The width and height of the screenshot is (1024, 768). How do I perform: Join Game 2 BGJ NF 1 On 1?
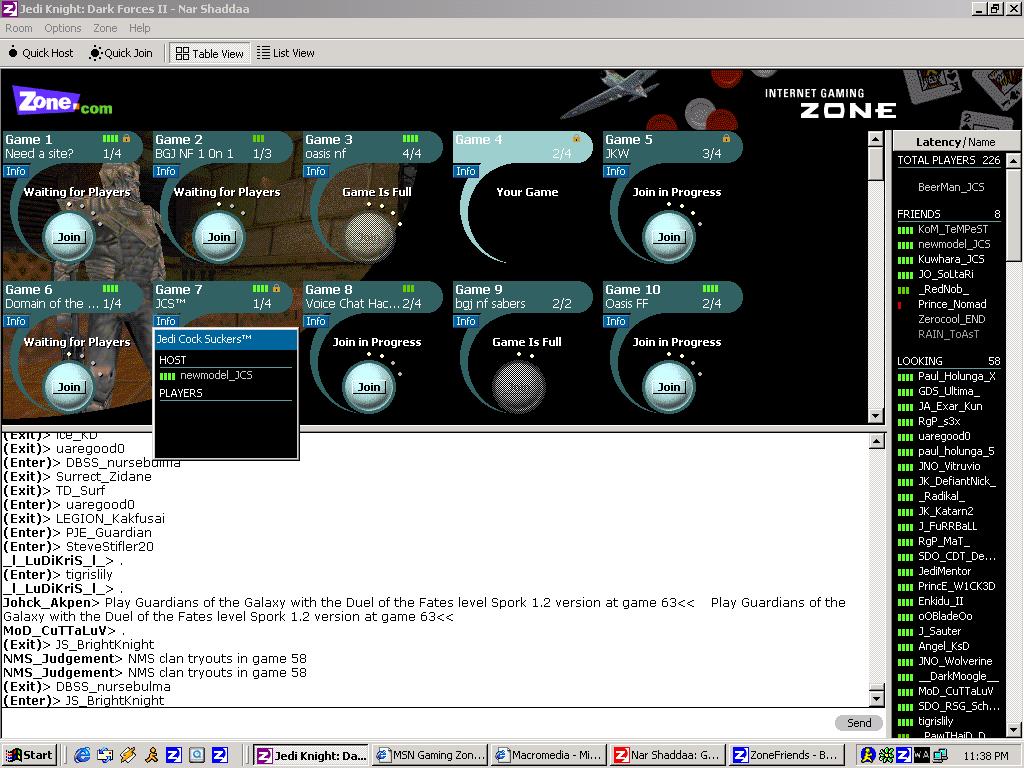pyautogui.click(x=219, y=237)
